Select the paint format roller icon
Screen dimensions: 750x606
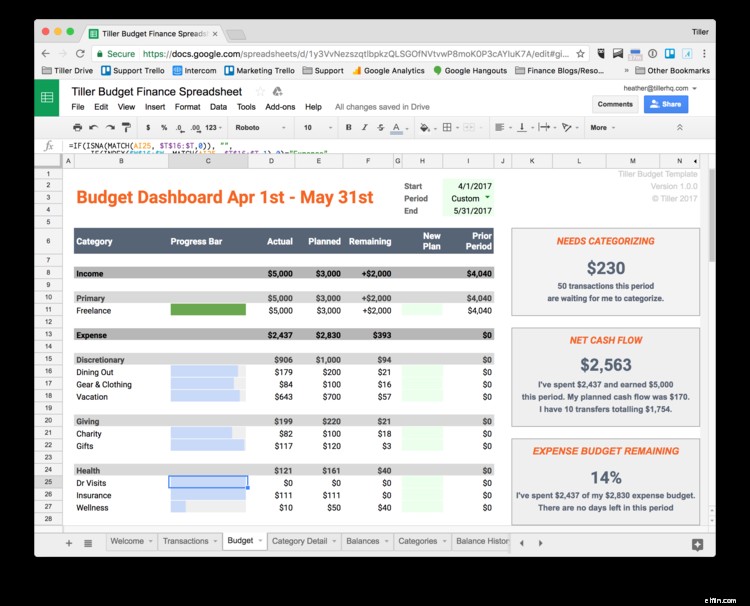[x=126, y=127]
